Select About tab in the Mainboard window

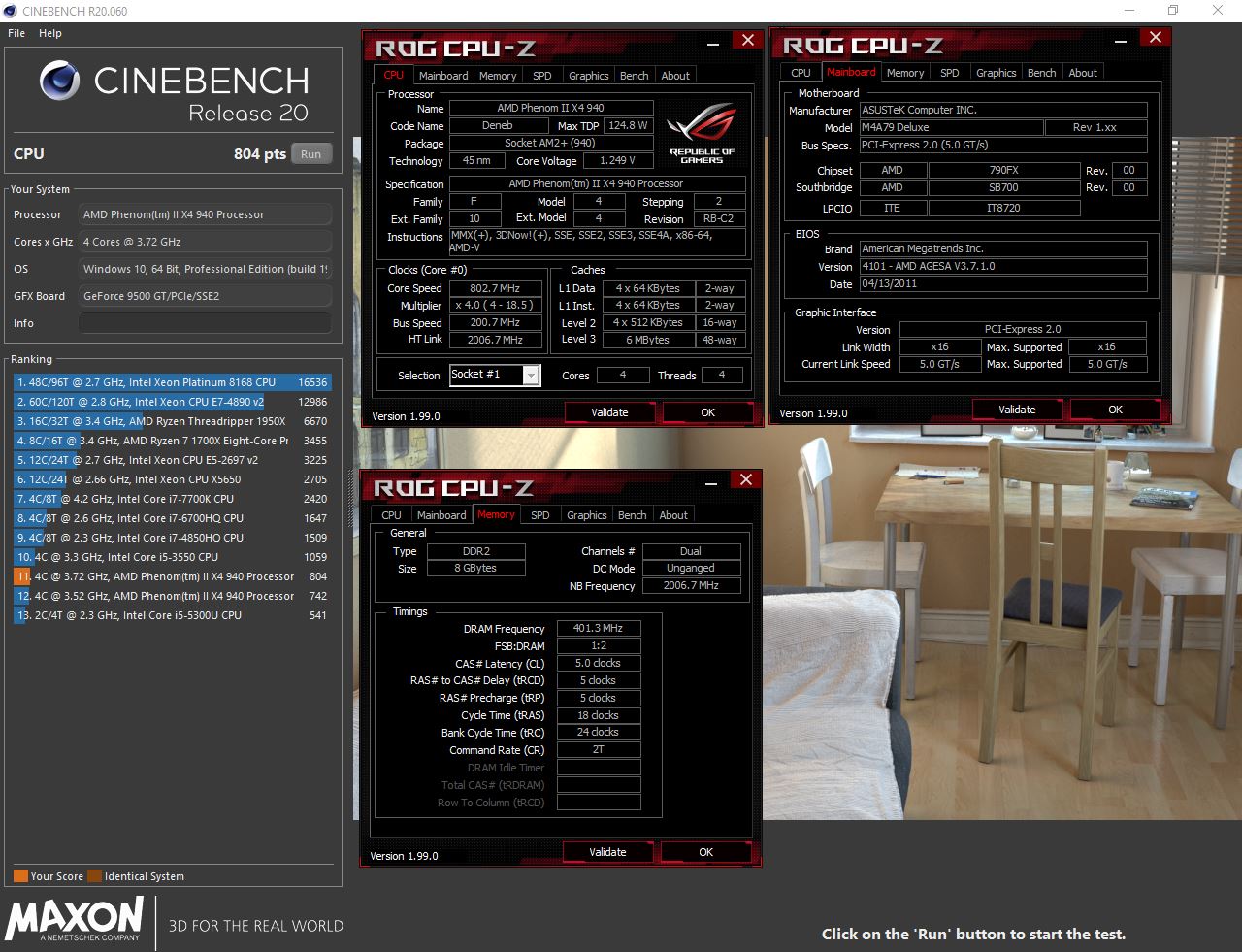click(x=1084, y=73)
